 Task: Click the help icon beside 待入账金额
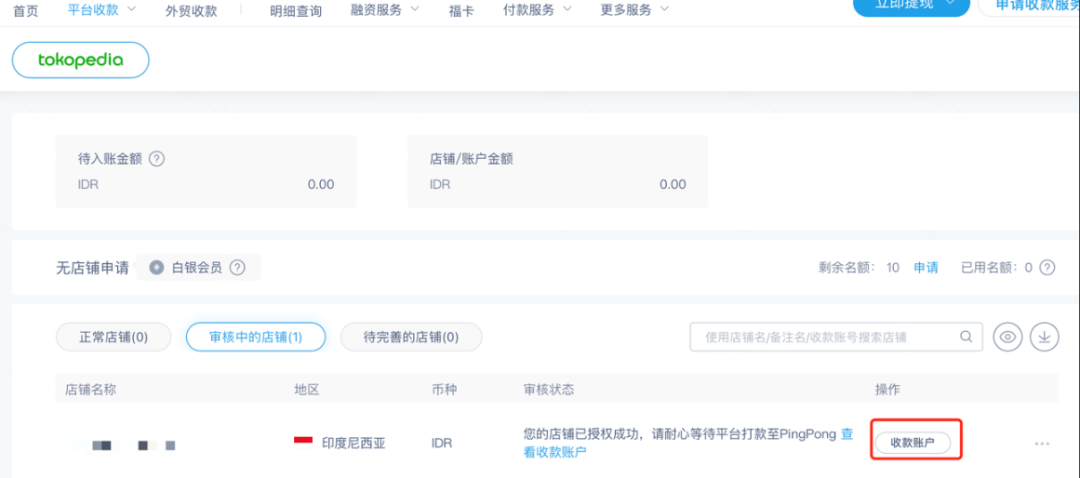[x=157, y=158]
